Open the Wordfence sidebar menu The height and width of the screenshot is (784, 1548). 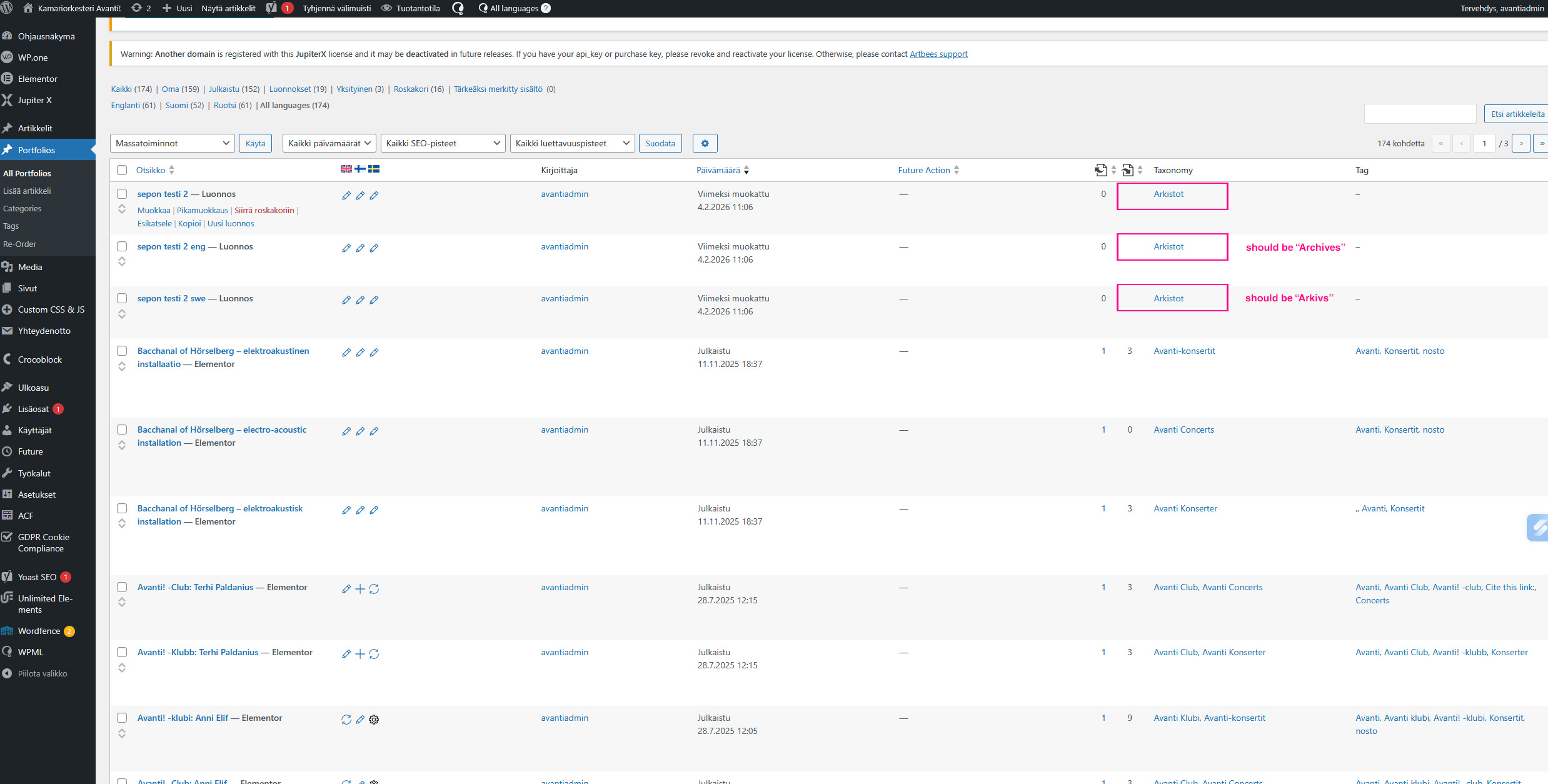[39, 631]
